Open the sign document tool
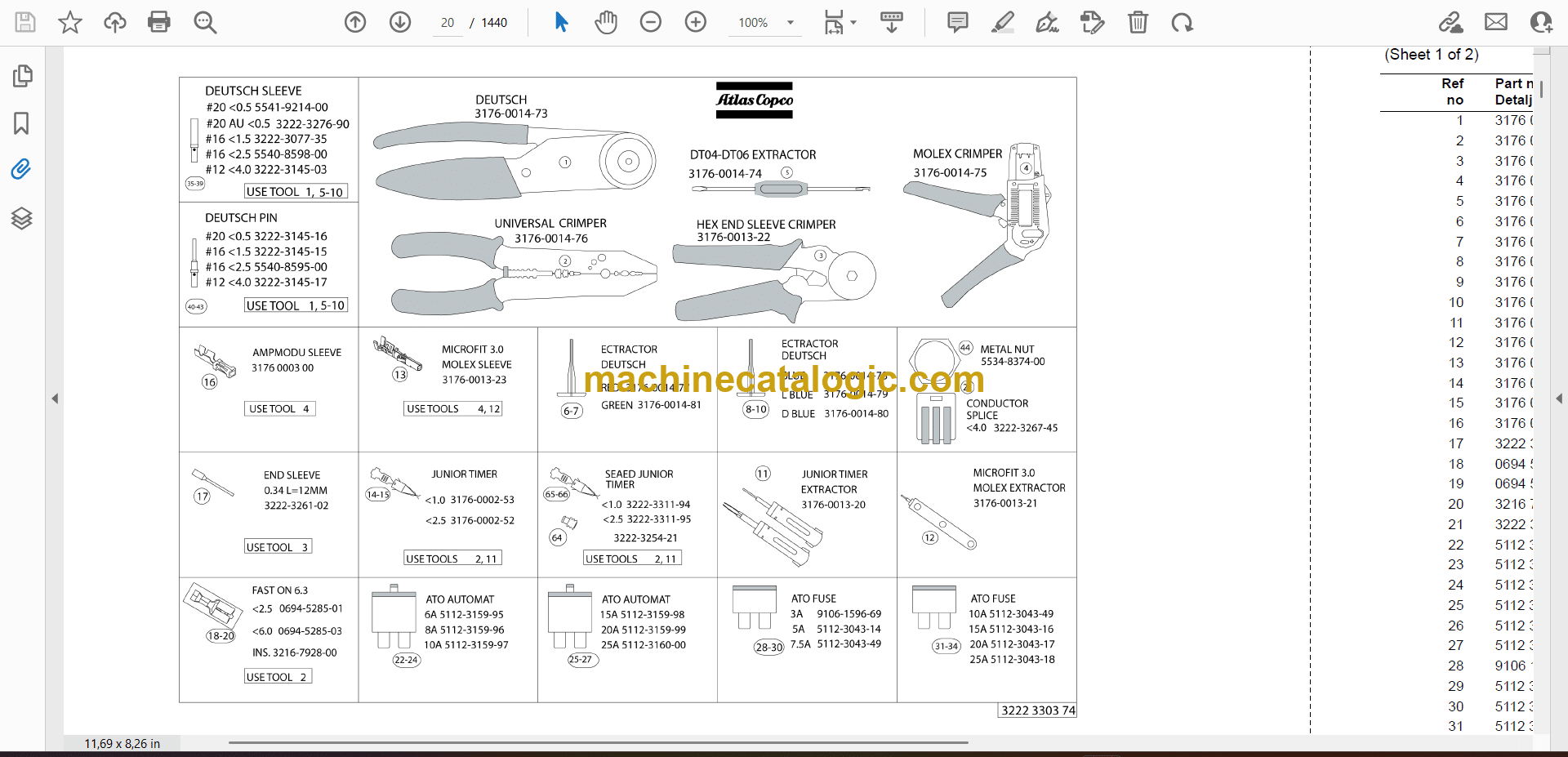Viewport: 1568px width, 757px height. pyautogui.click(x=1047, y=22)
